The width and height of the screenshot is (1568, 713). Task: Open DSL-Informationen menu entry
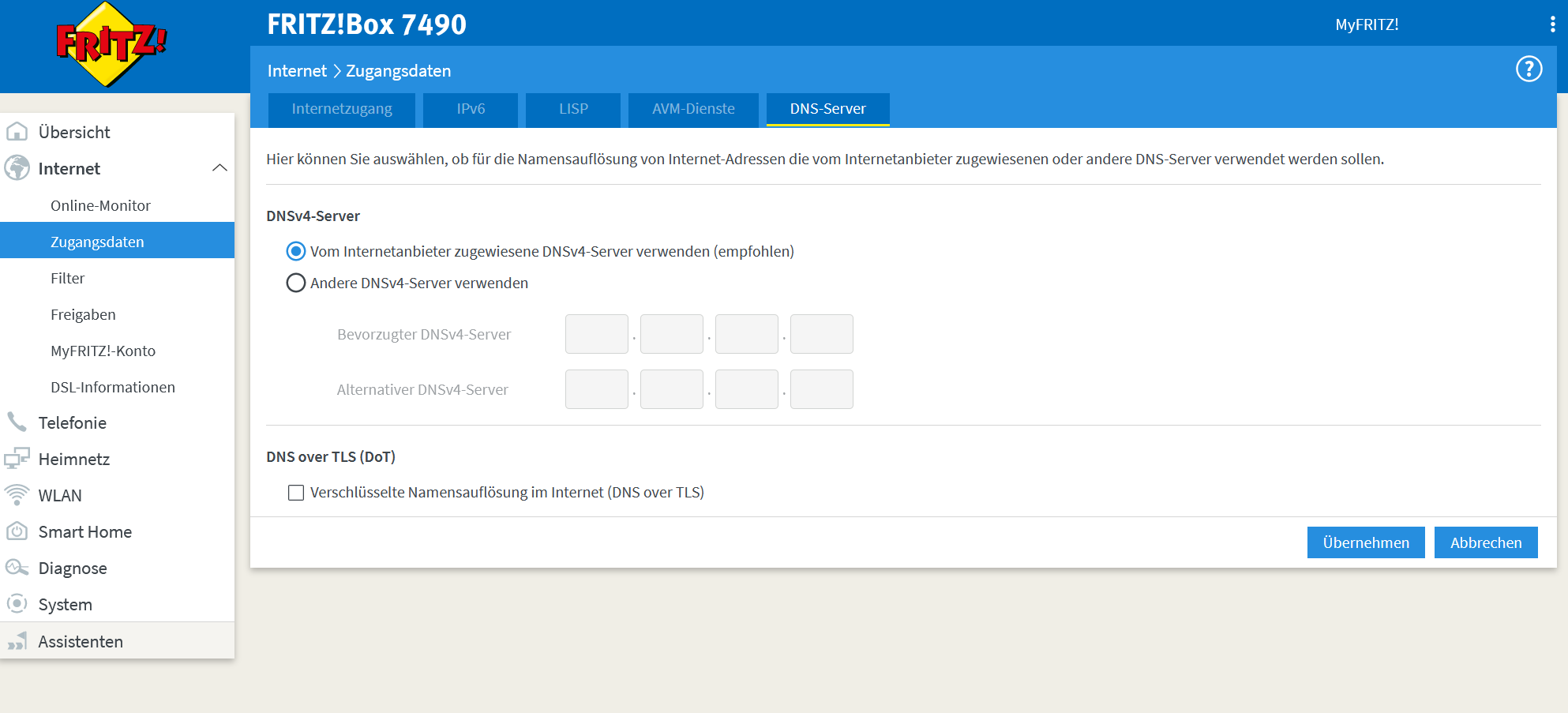pos(117,387)
